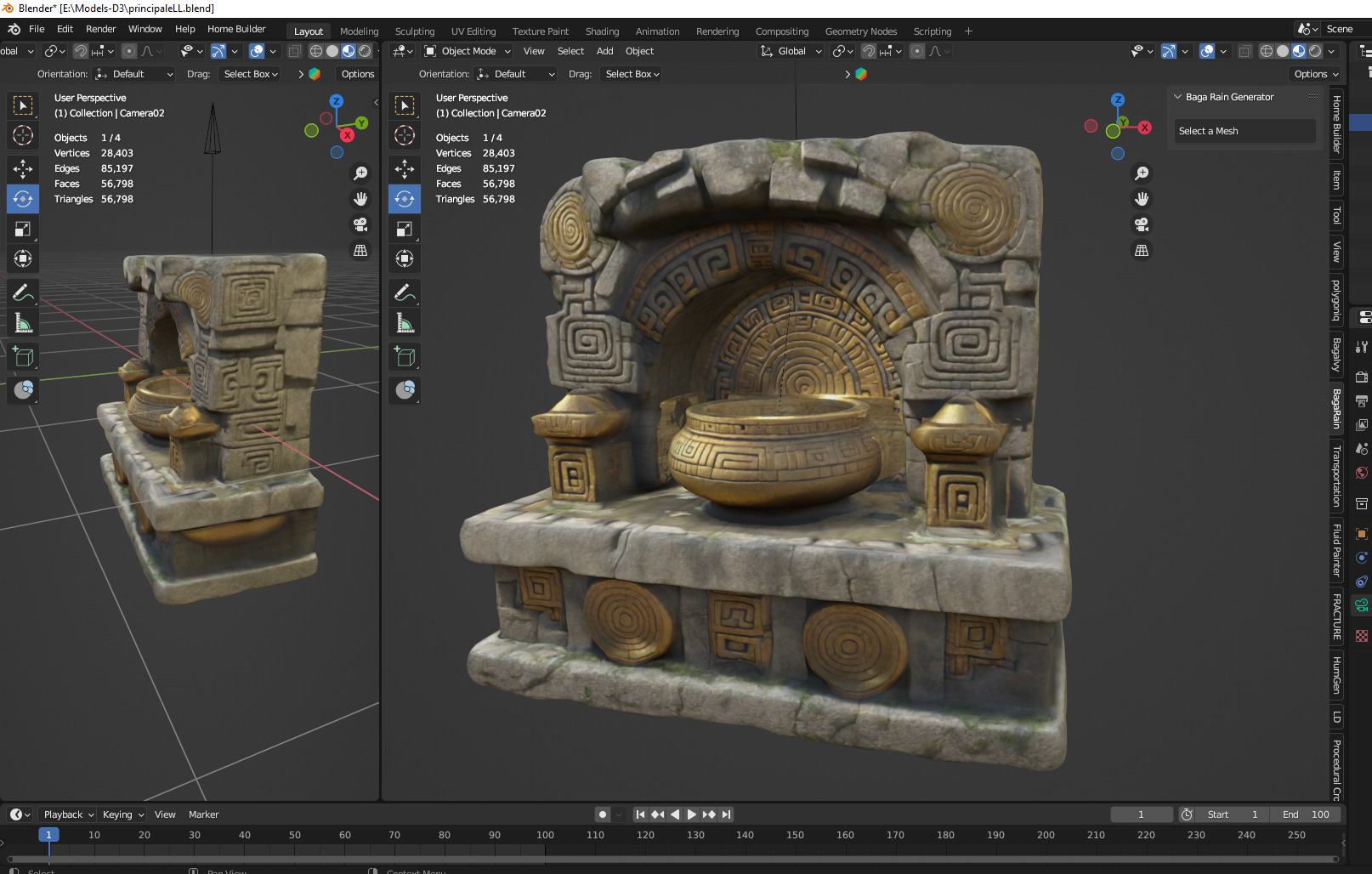Jump to the timeline start frame

640,814
